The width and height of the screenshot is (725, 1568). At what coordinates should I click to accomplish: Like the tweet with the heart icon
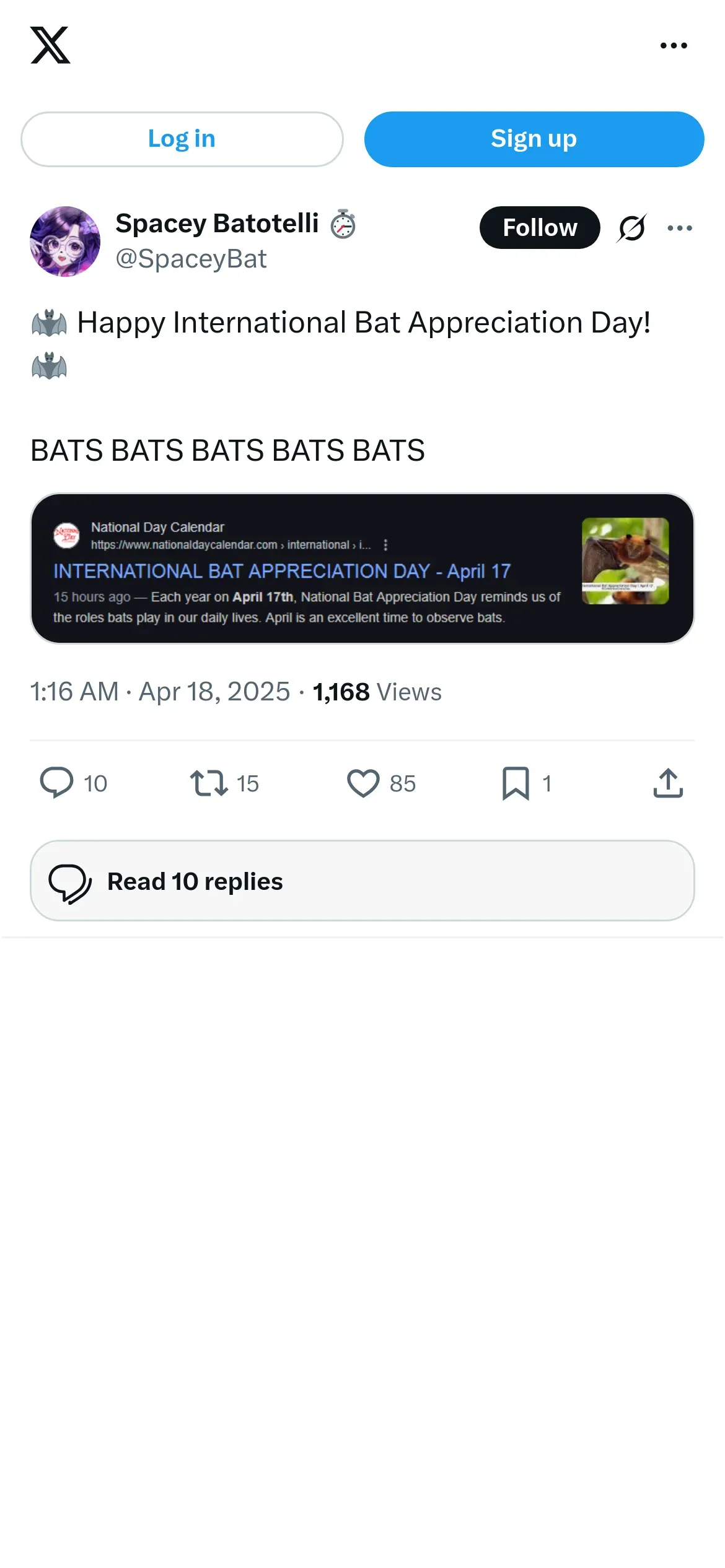point(363,783)
